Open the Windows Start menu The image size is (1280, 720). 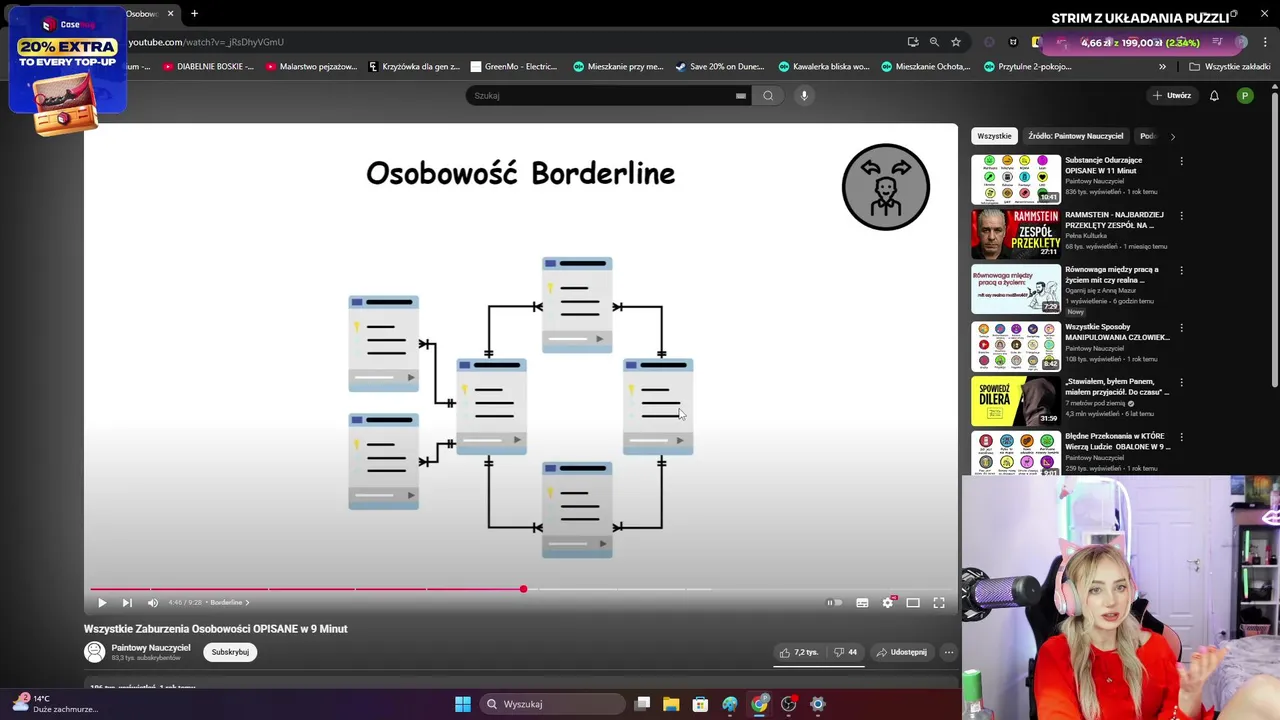tap(463, 704)
